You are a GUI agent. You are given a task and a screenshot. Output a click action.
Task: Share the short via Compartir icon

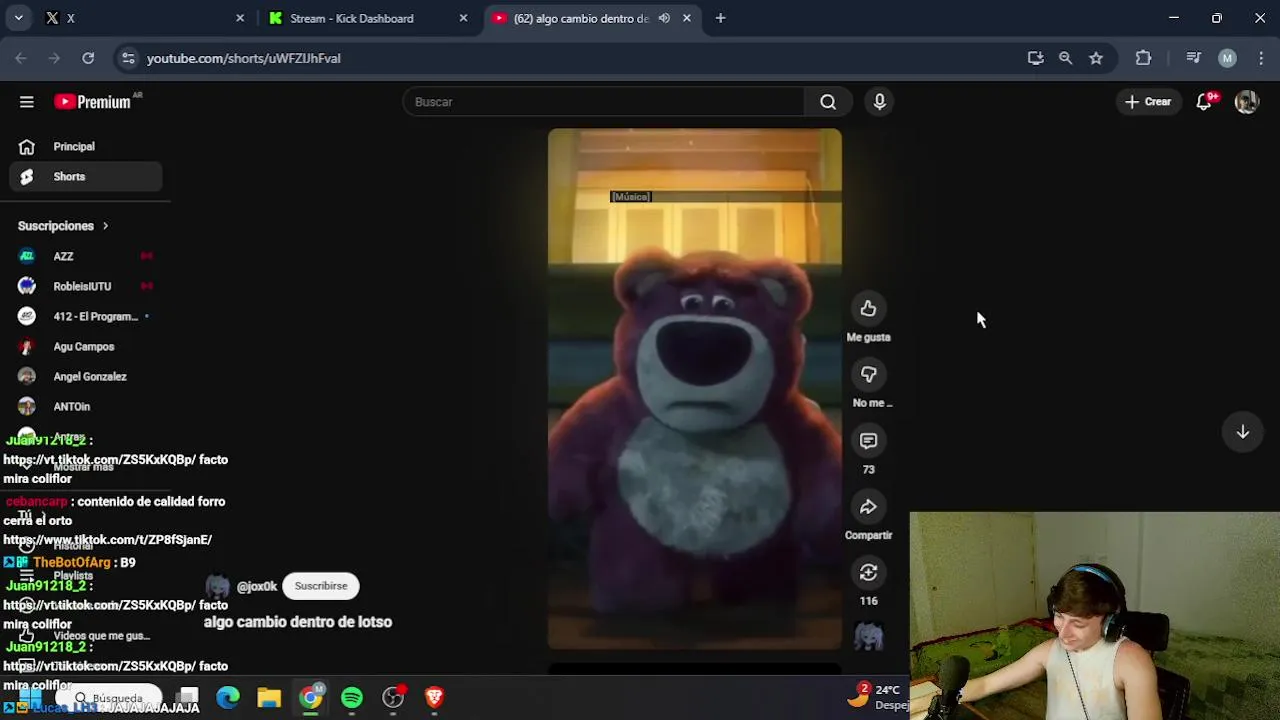[x=868, y=507]
